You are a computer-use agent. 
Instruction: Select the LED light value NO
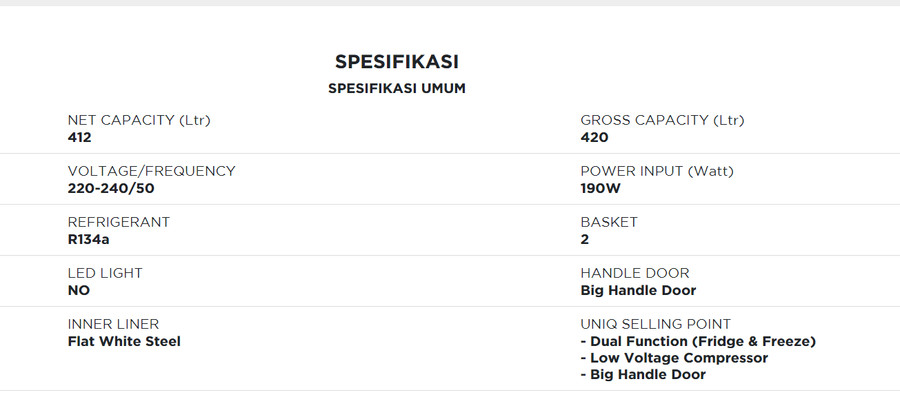click(x=79, y=290)
